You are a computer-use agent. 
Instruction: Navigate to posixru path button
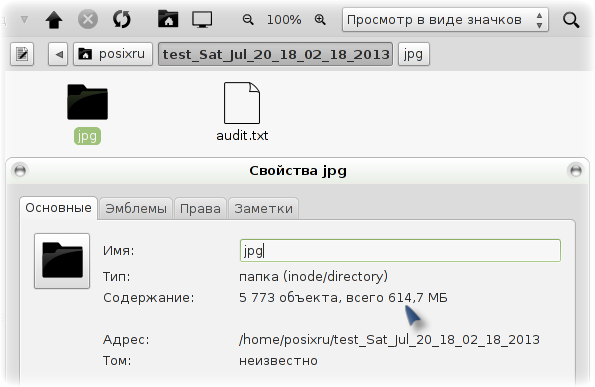pos(113,54)
